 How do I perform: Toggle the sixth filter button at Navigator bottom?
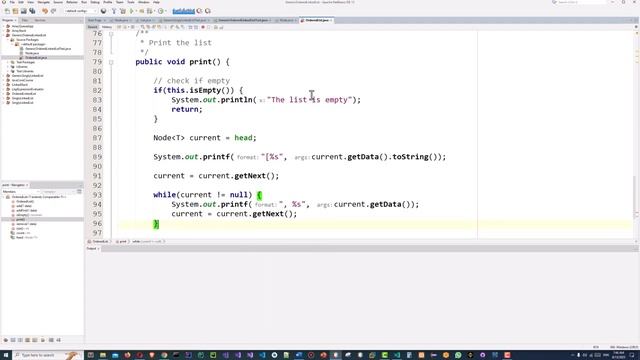(43, 340)
